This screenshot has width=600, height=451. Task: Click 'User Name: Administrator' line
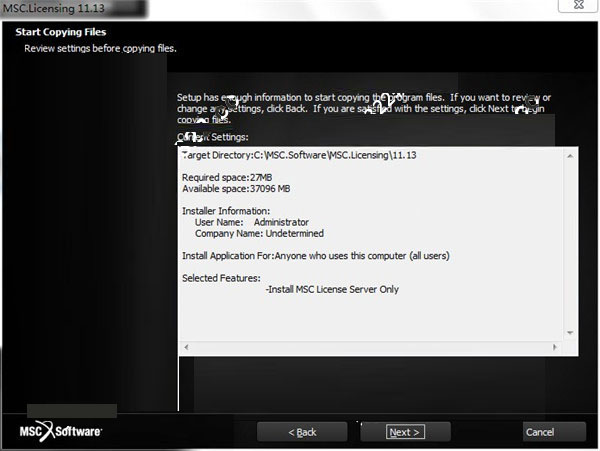point(252,222)
